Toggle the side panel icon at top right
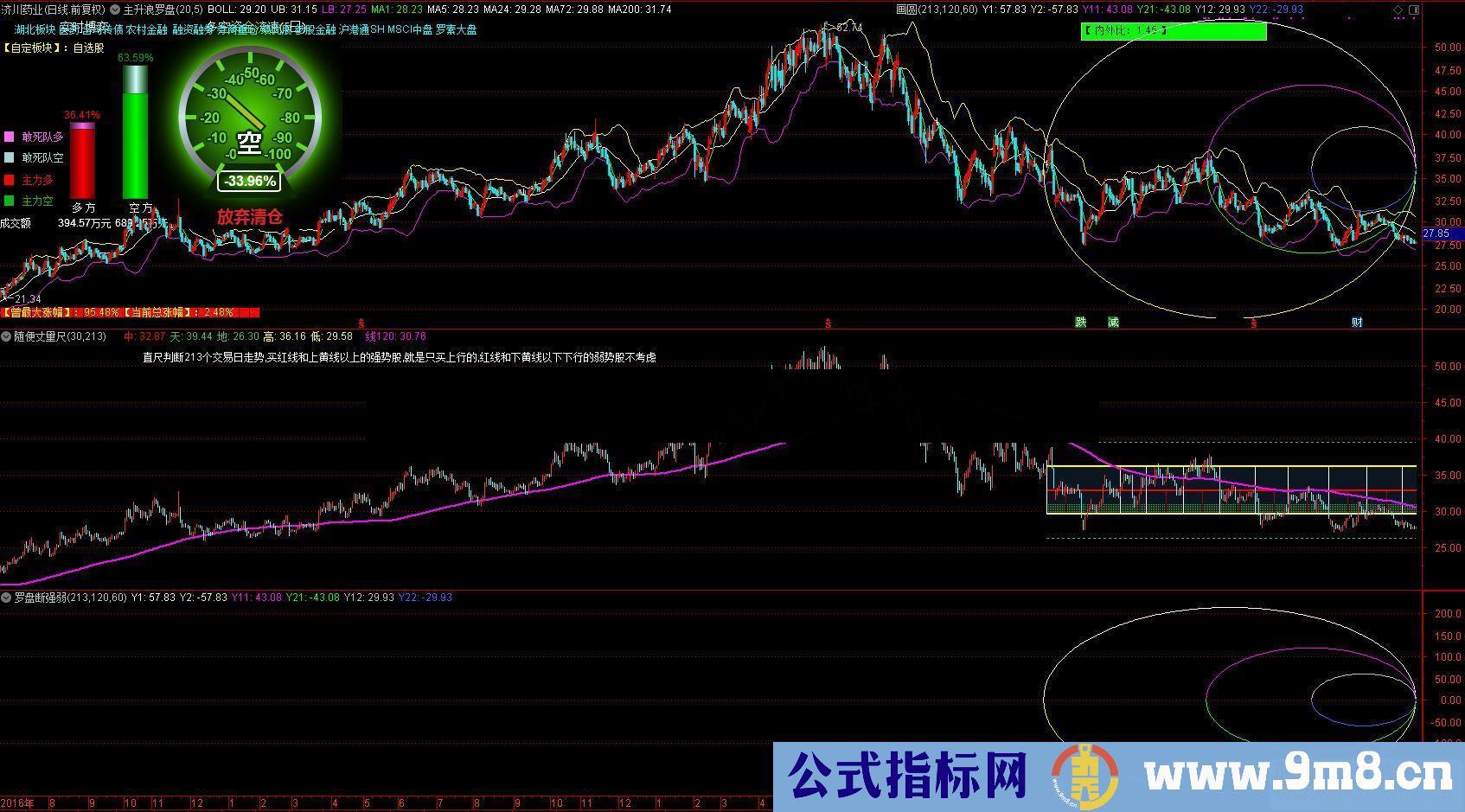Screen dimensions: 1465x812 point(1414,10)
